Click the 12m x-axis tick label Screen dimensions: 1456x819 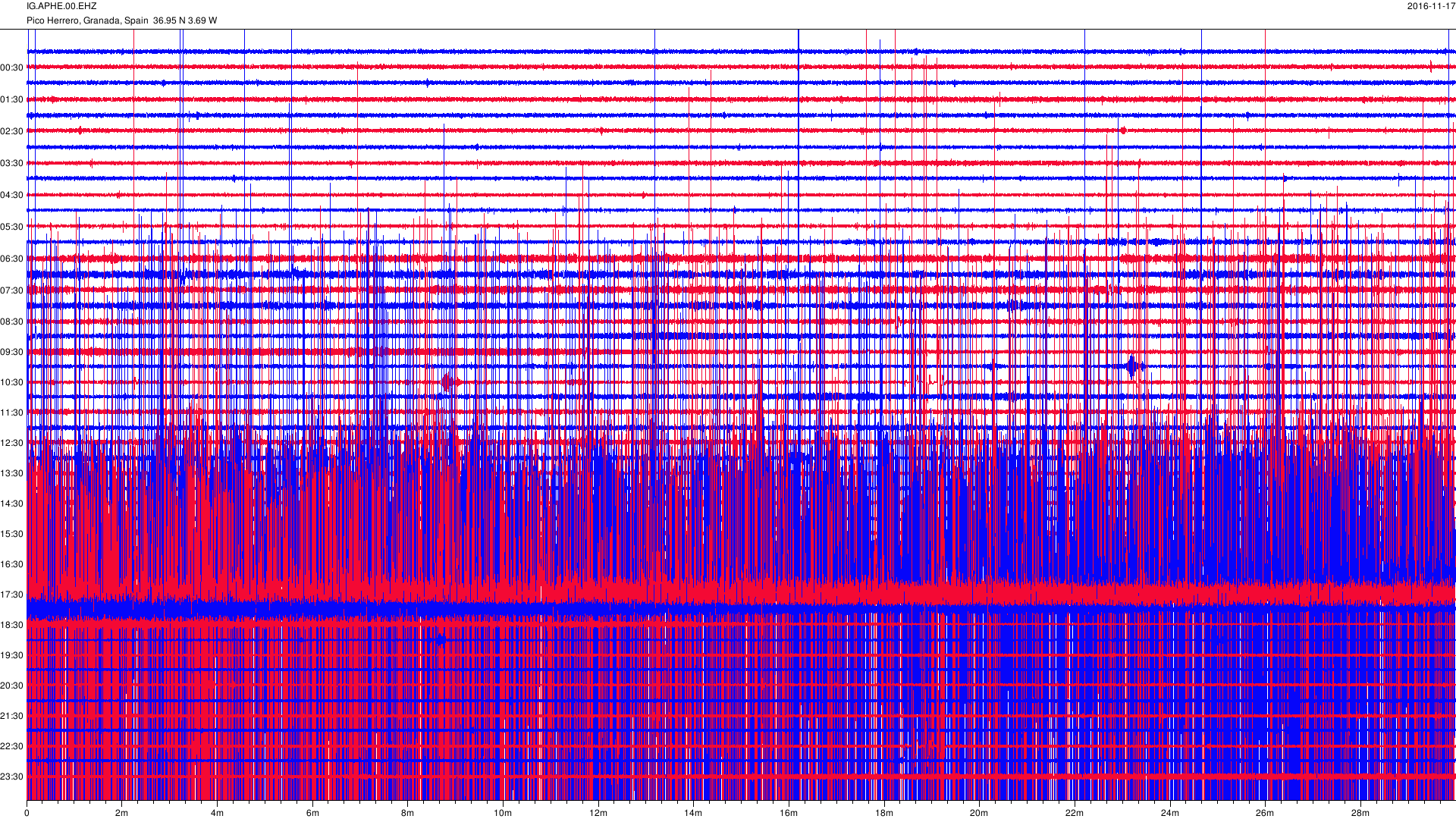click(598, 813)
